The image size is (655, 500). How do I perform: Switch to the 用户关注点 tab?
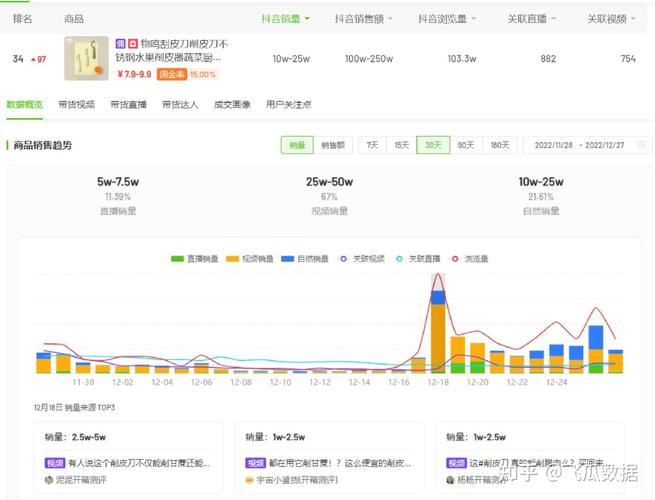[x=289, y=104]
